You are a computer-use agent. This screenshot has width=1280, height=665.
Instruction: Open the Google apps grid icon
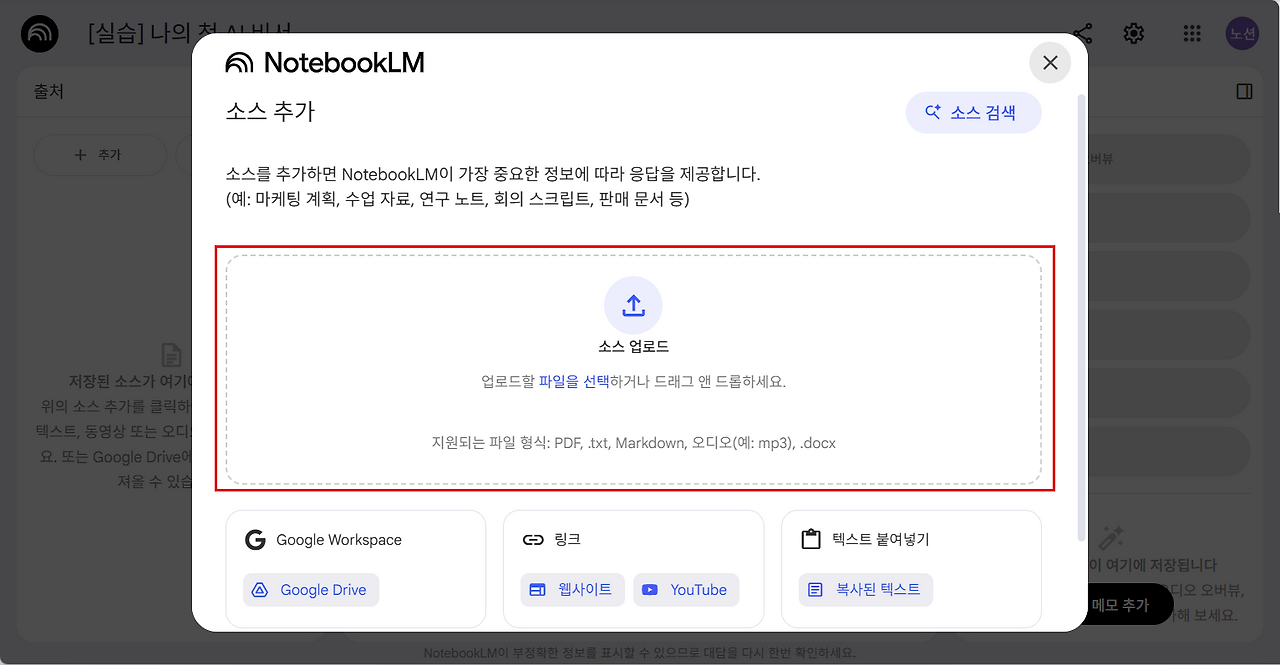click(1191, 33)
